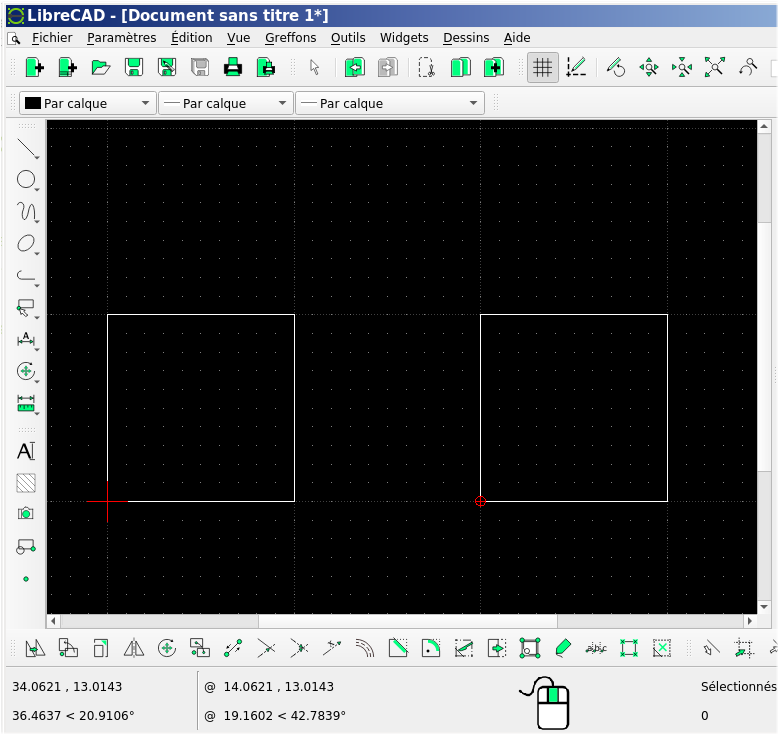
Task: Cut selection with the scissors icon
Action: (427, 67)
